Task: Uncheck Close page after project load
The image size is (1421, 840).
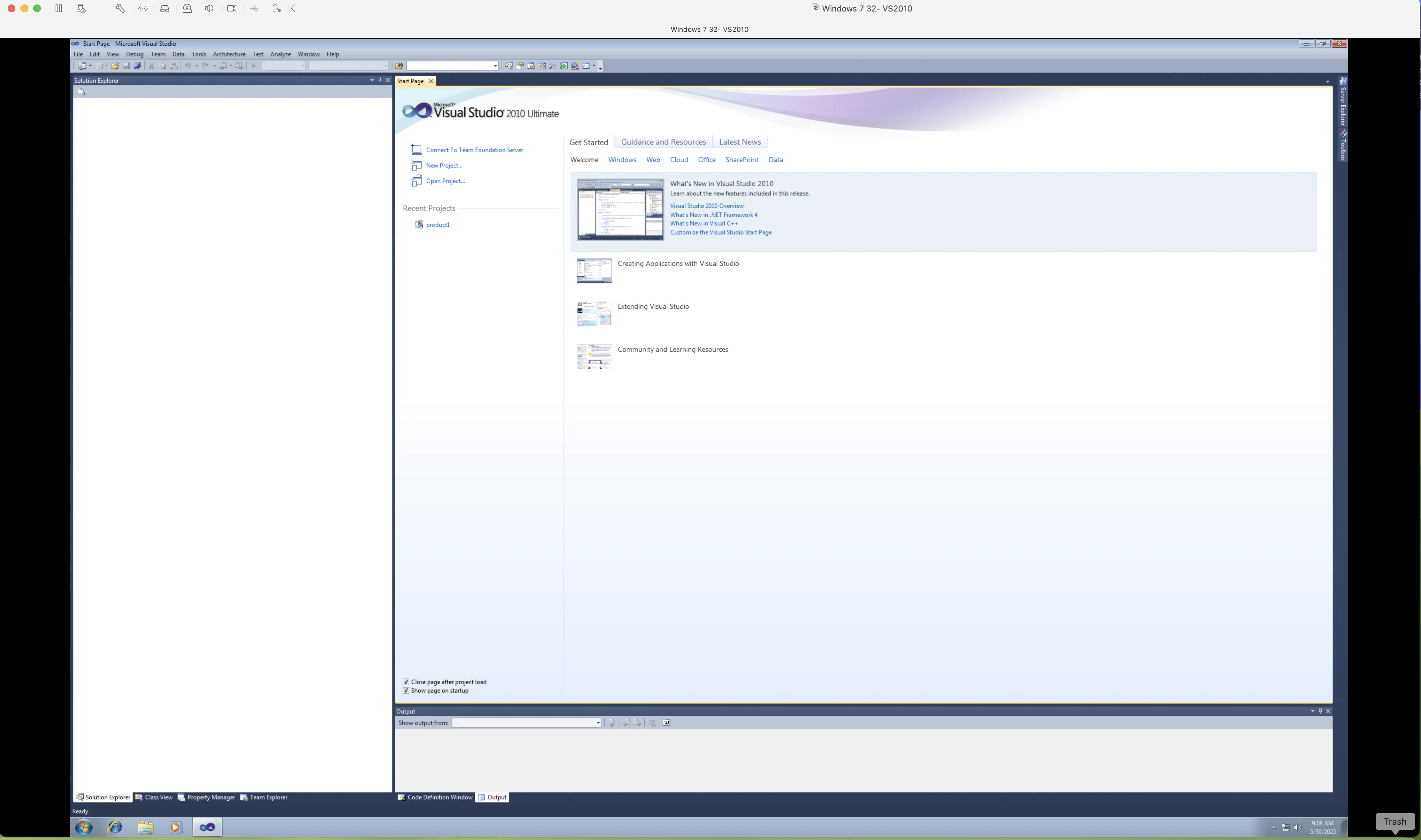Action: point(406,682)
